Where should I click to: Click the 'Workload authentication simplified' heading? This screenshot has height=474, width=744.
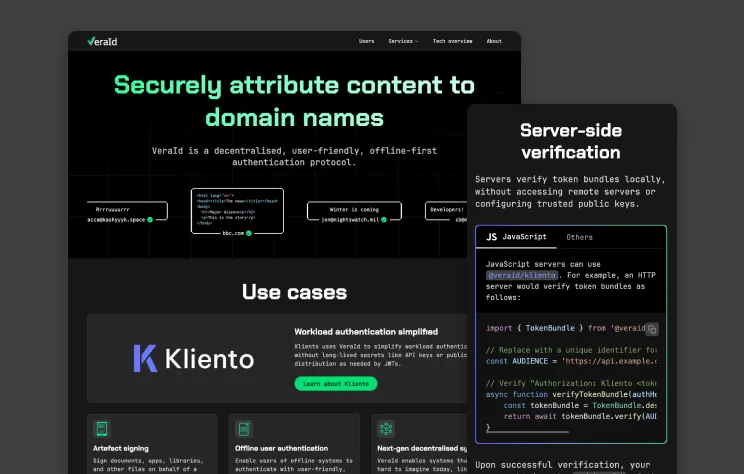pos(366,332)
